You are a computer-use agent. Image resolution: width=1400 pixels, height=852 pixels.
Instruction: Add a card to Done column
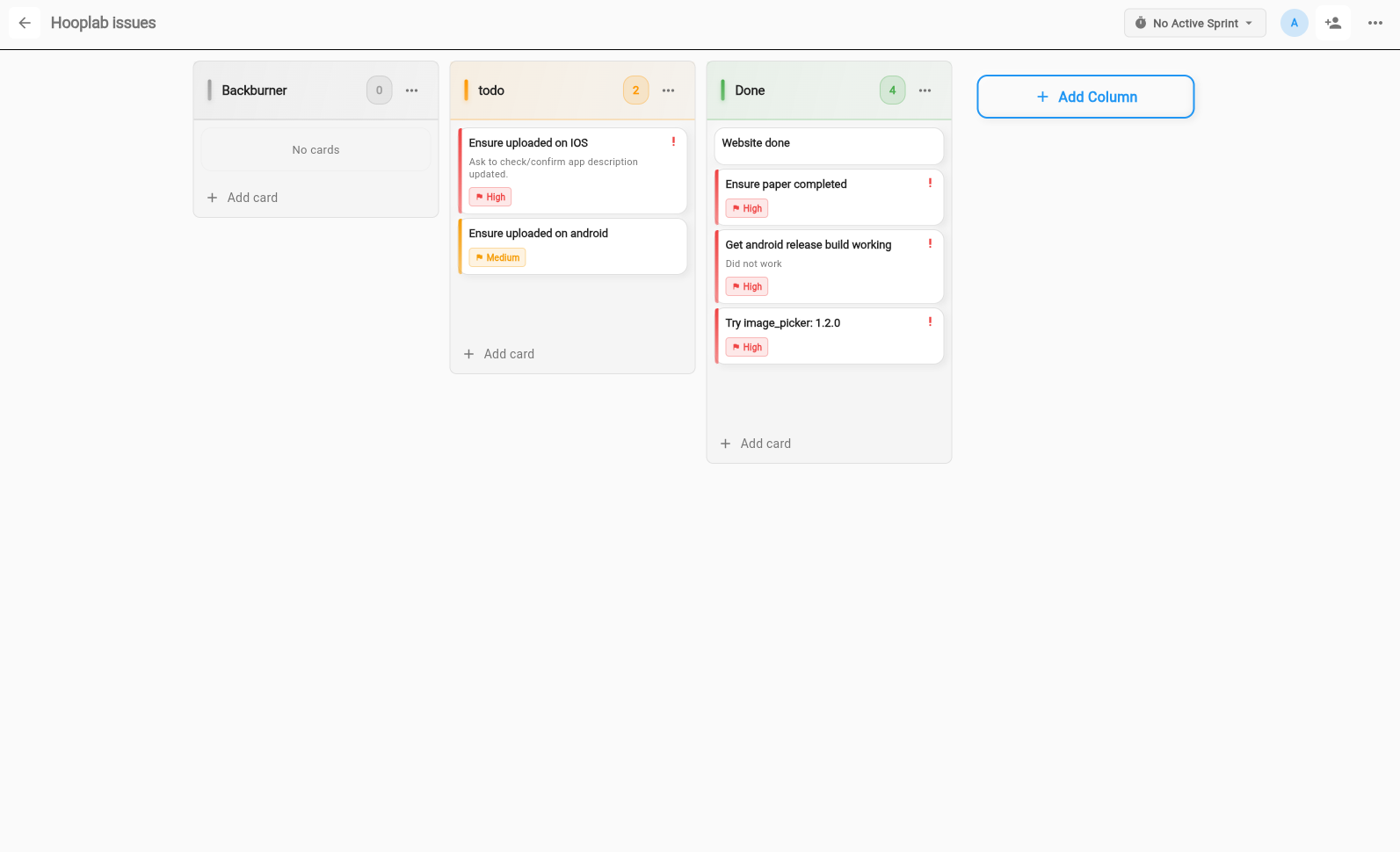756,444
